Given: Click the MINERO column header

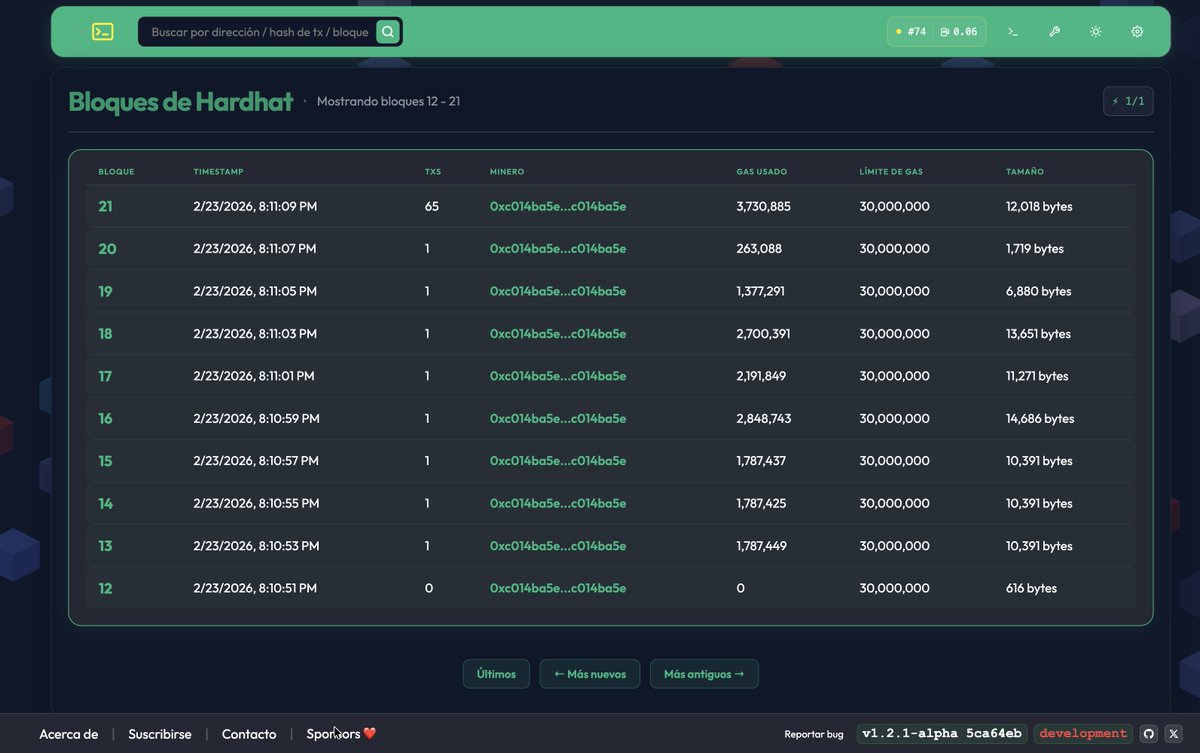Looking at the screenshot, I should [x=507, y=172].
